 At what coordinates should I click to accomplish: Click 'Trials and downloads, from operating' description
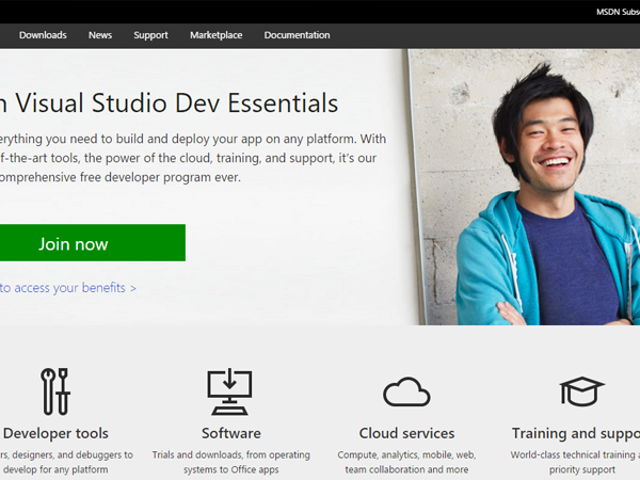(x=231, y=455)
